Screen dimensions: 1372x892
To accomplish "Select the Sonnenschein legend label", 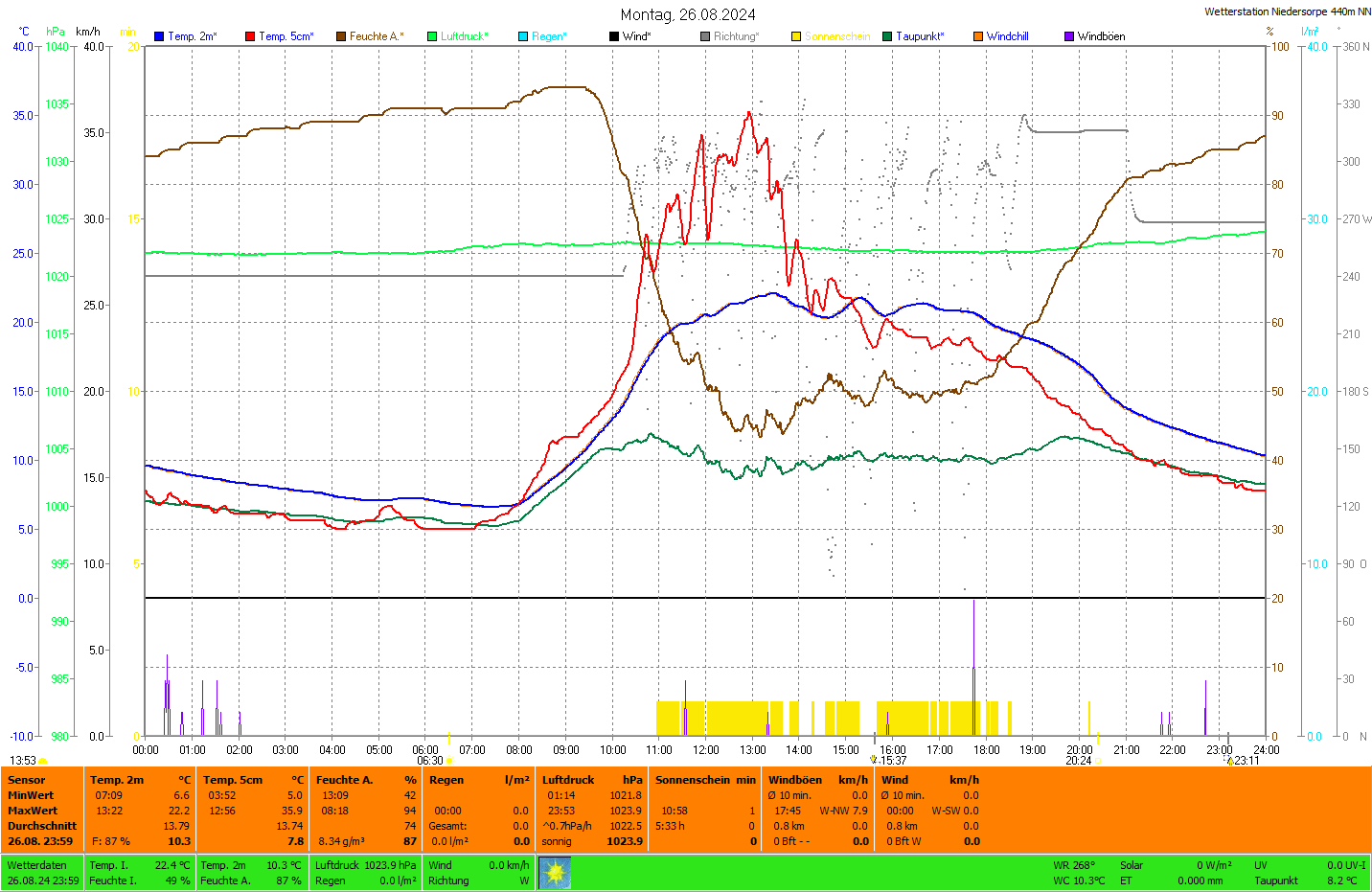I will click(x=836, y=36).
